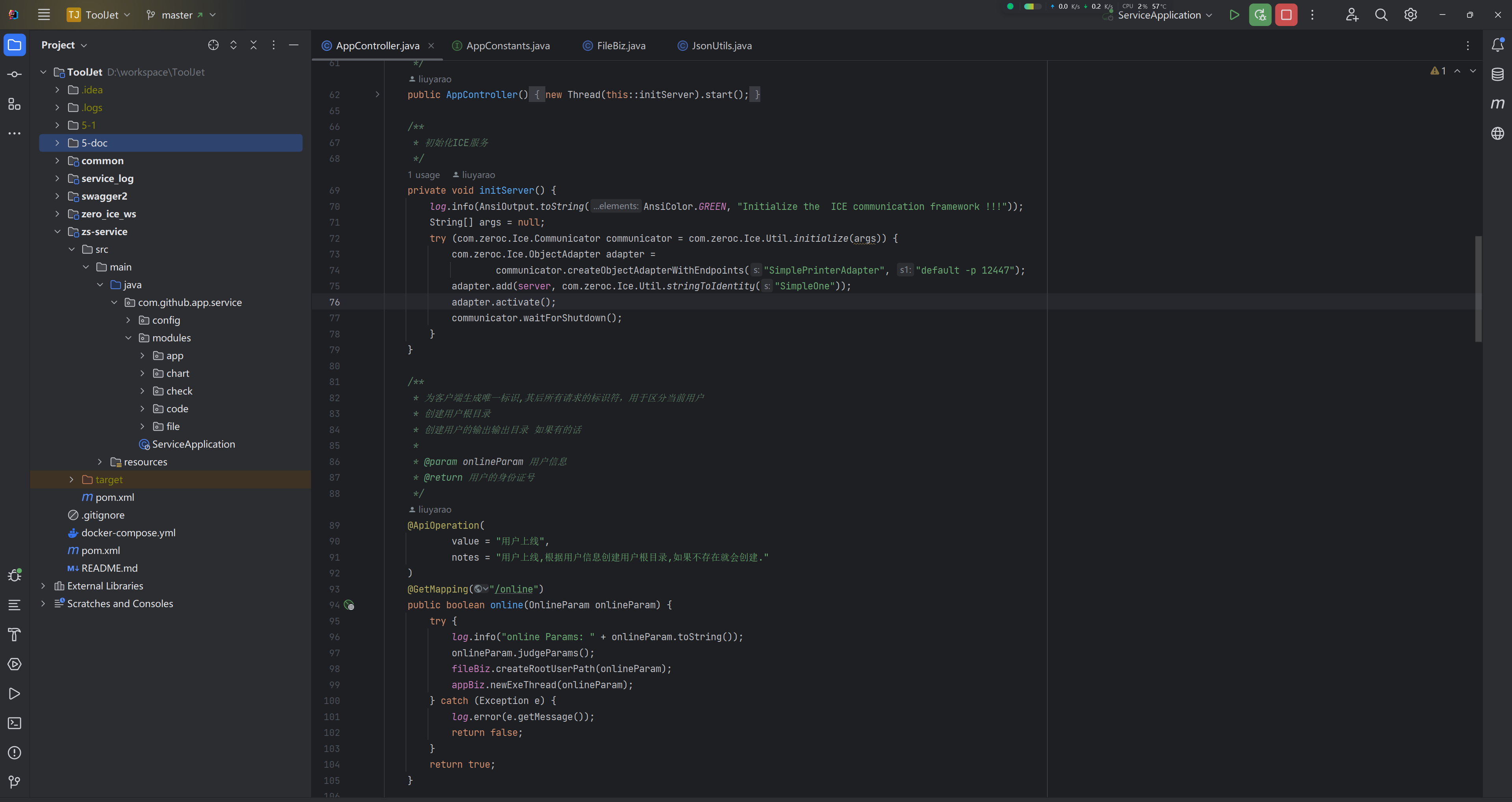Go to next highlighted warning arrow

[1473, 71]
